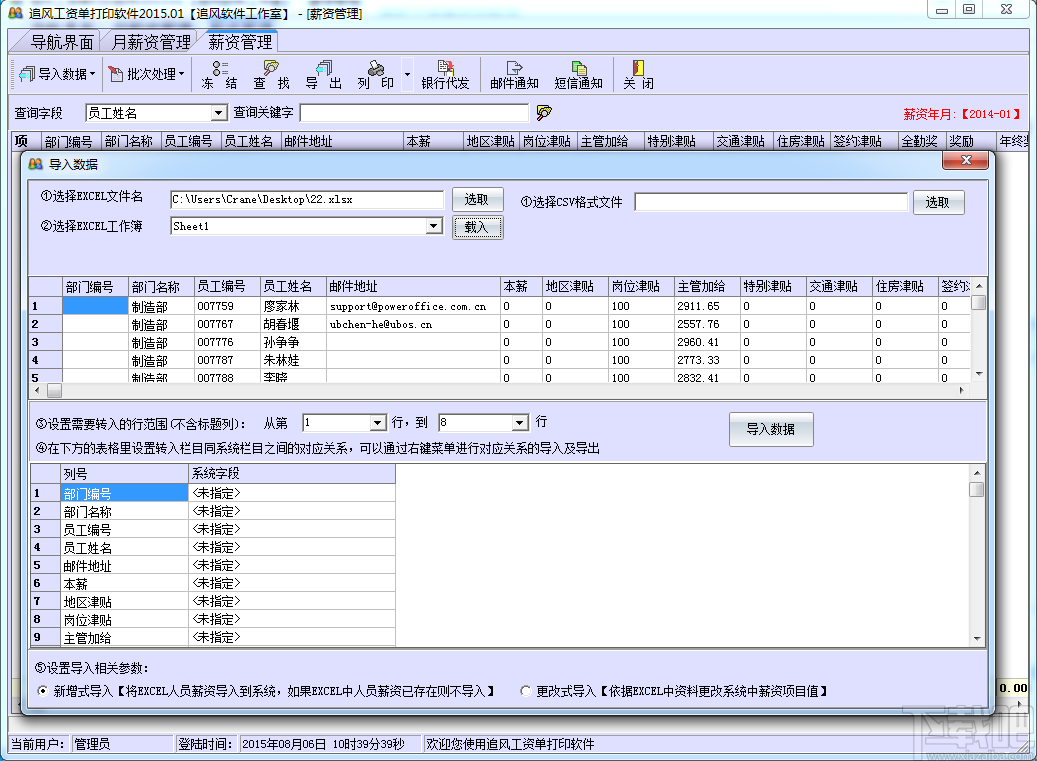The height and width of the screenshot is (761, 1037).
Task: Select the 新增式导入 radio option
Action: click(41, 691)
